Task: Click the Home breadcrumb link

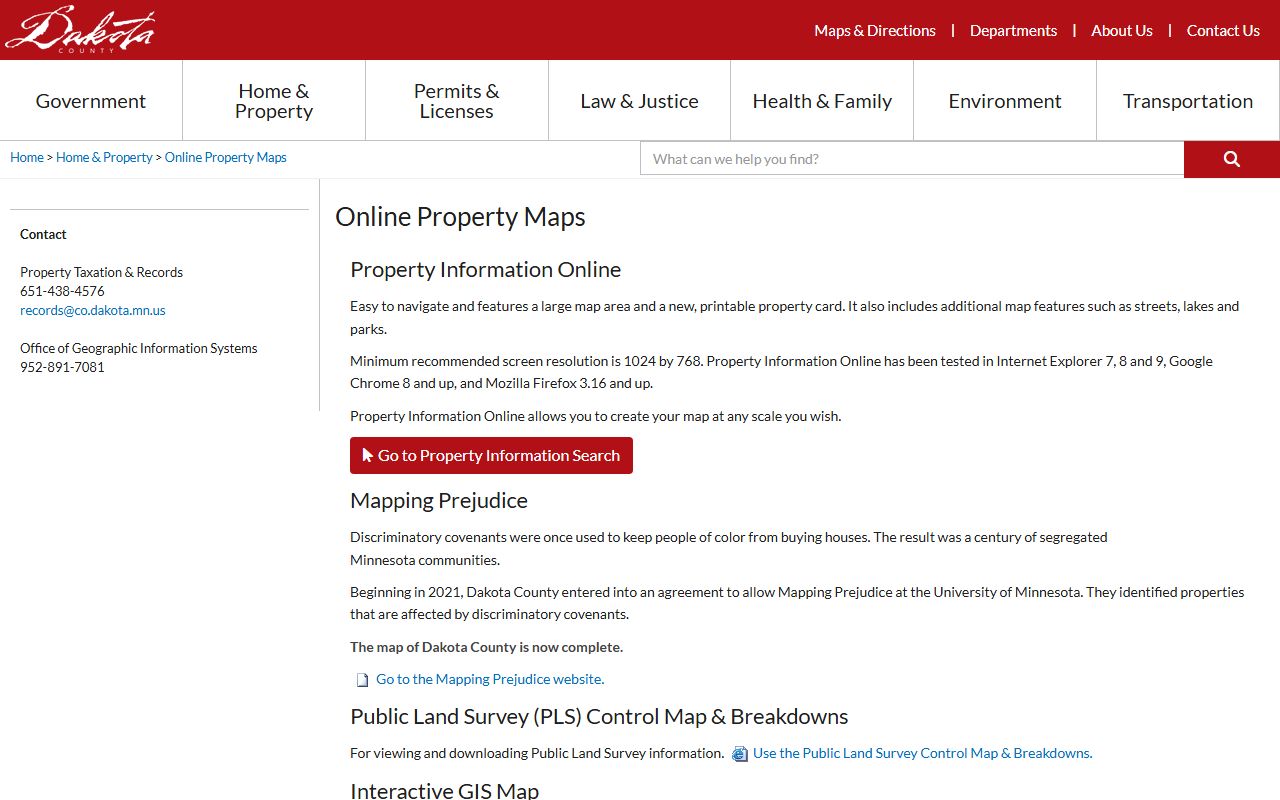Action: point(27,157)
